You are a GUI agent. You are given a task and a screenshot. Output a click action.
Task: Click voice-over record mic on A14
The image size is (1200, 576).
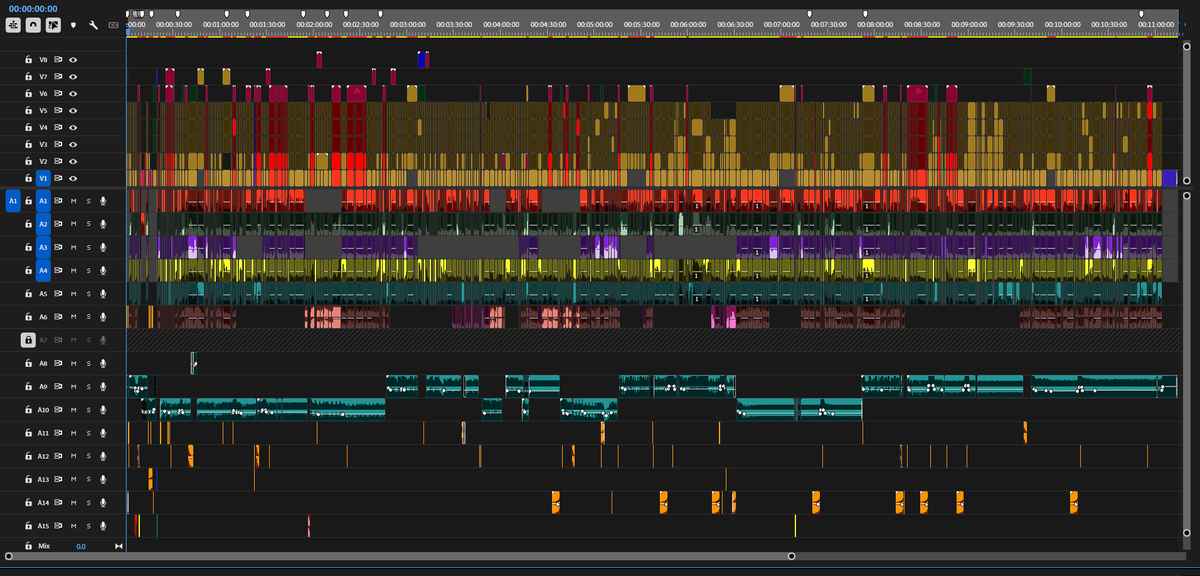tap(103, 502)
